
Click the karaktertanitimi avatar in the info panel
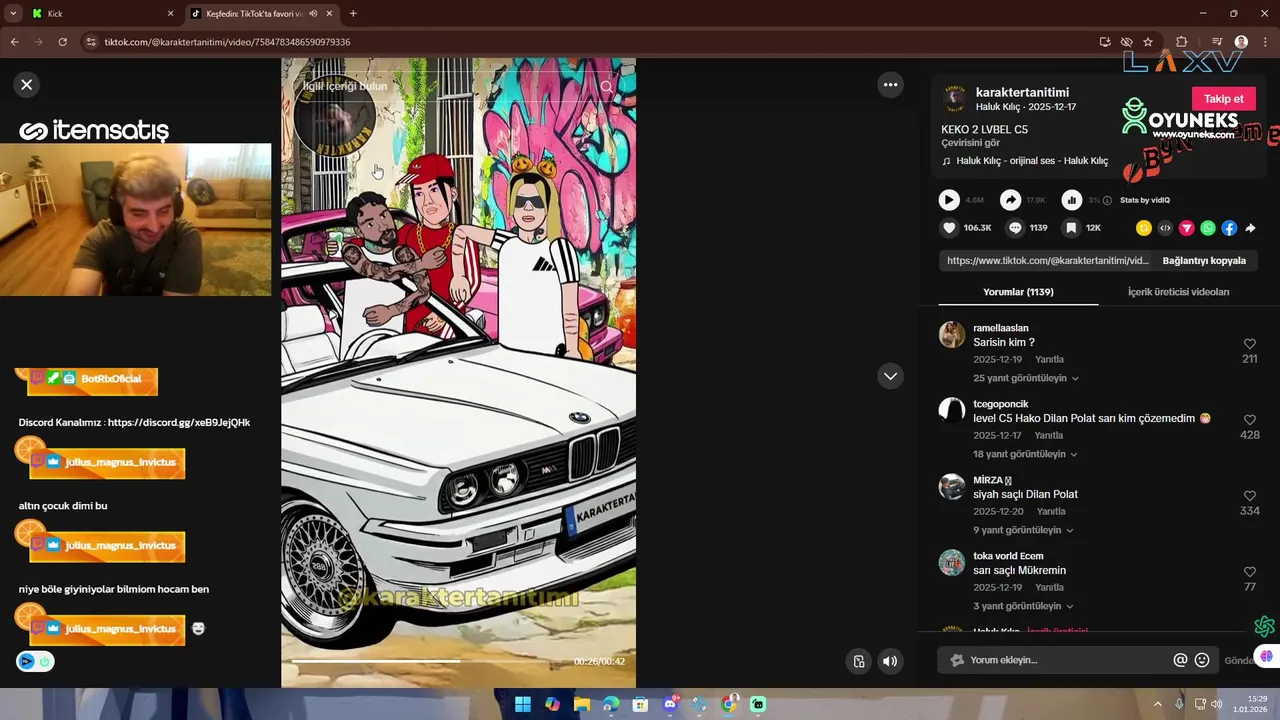point(954,98)
